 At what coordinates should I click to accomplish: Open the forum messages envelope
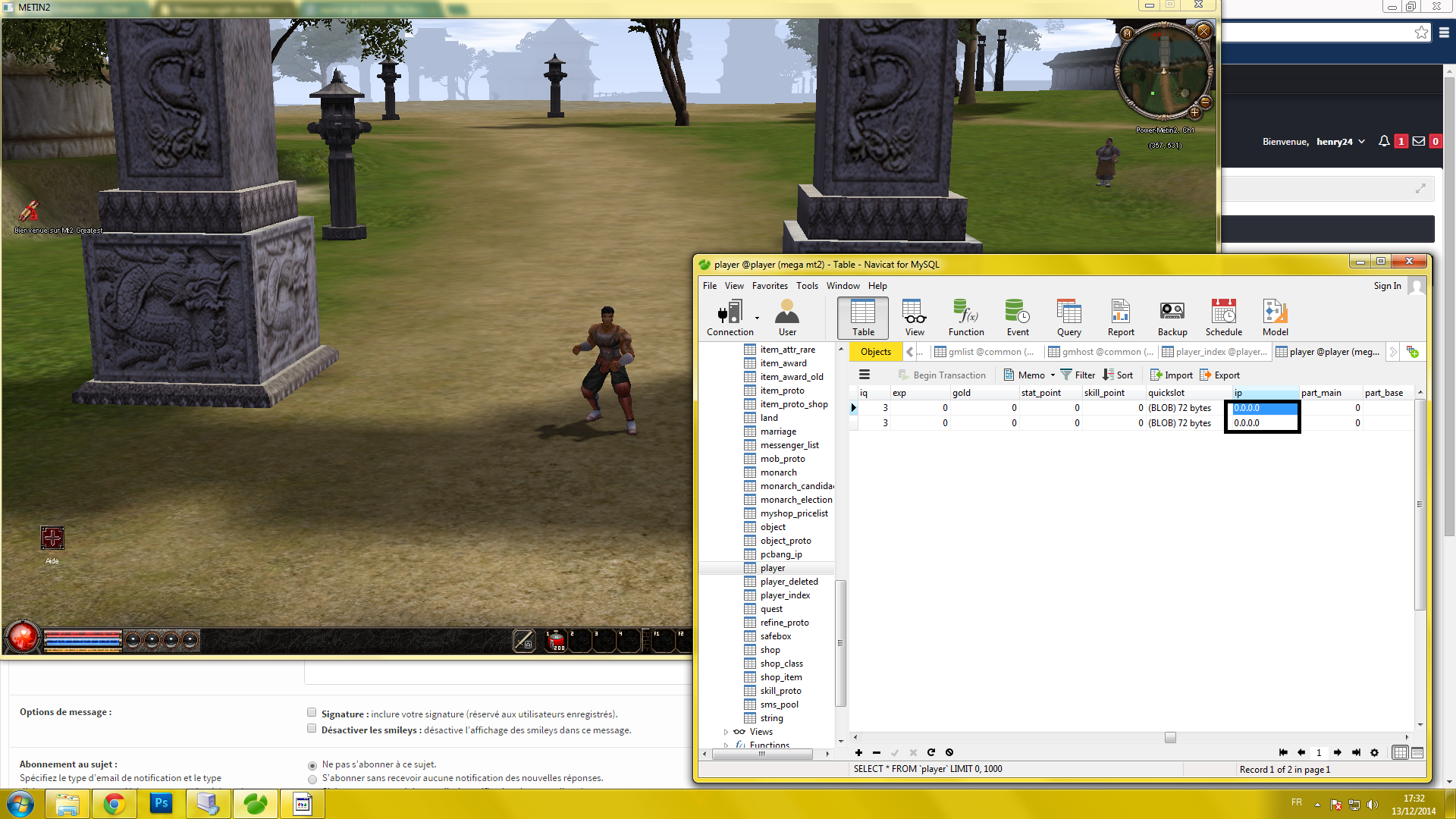(x=1418, y=141)
